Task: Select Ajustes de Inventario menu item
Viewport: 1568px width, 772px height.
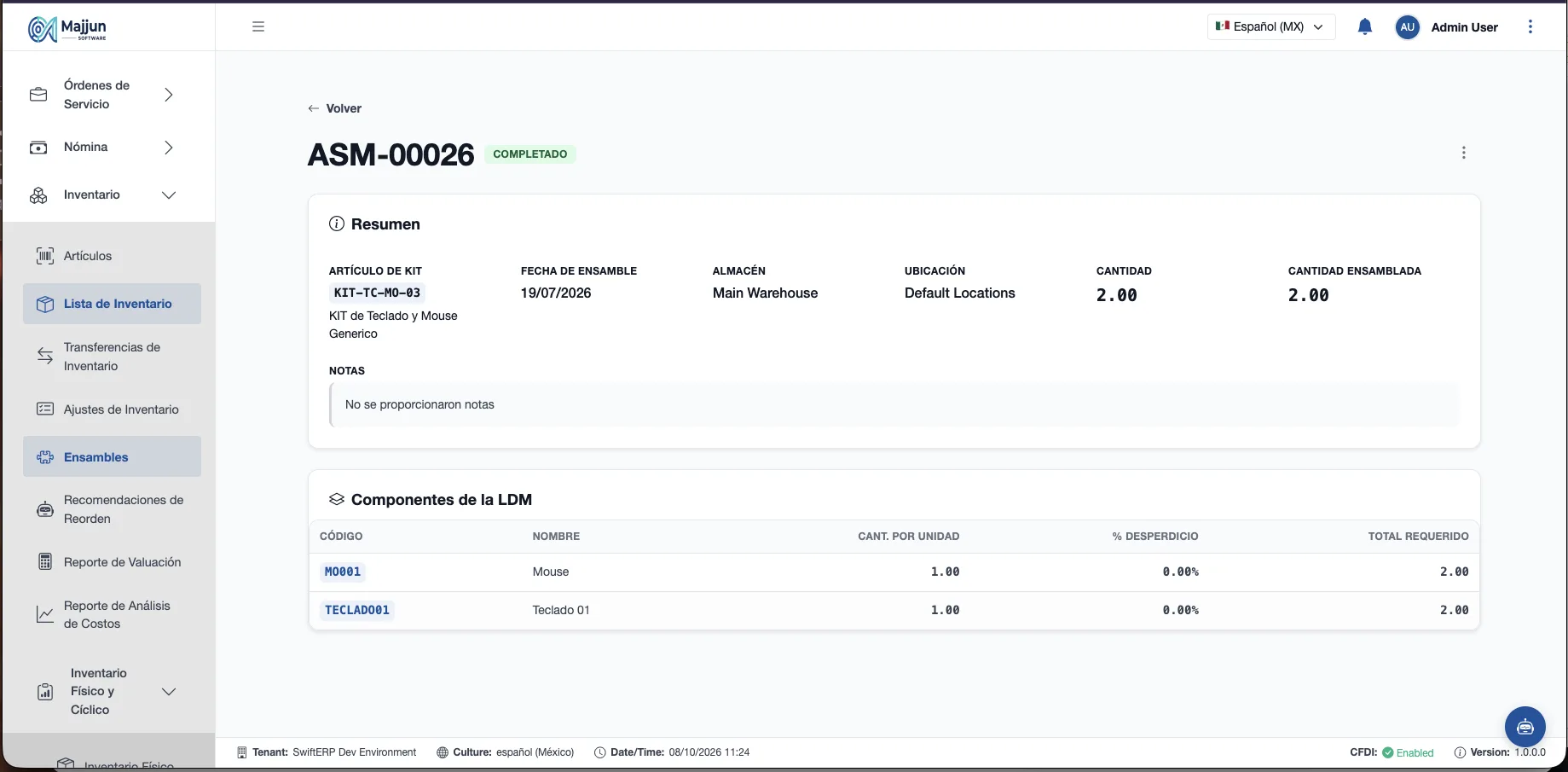Action: tap(112, 409)
